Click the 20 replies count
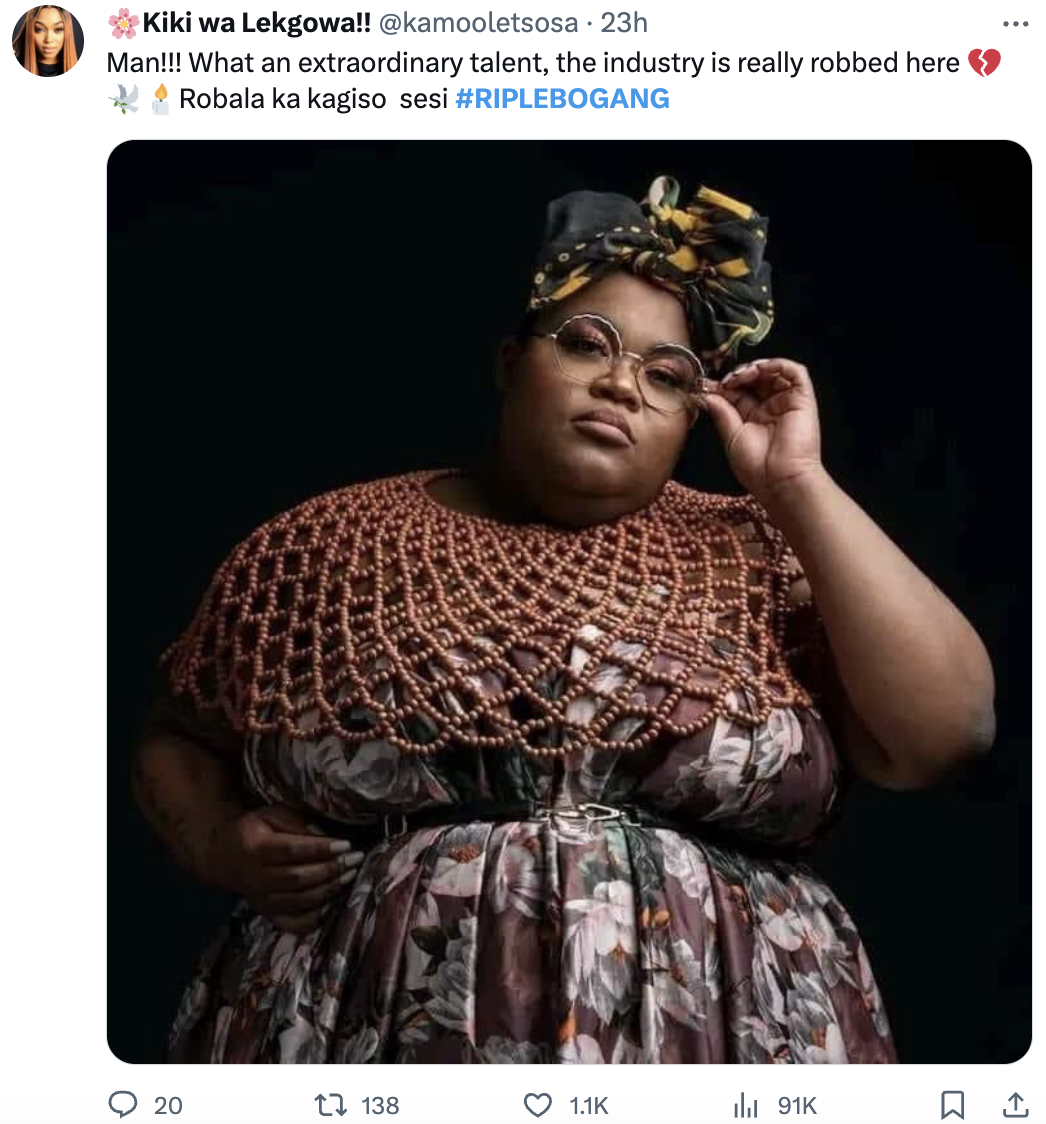 [x=168, y=1105]
